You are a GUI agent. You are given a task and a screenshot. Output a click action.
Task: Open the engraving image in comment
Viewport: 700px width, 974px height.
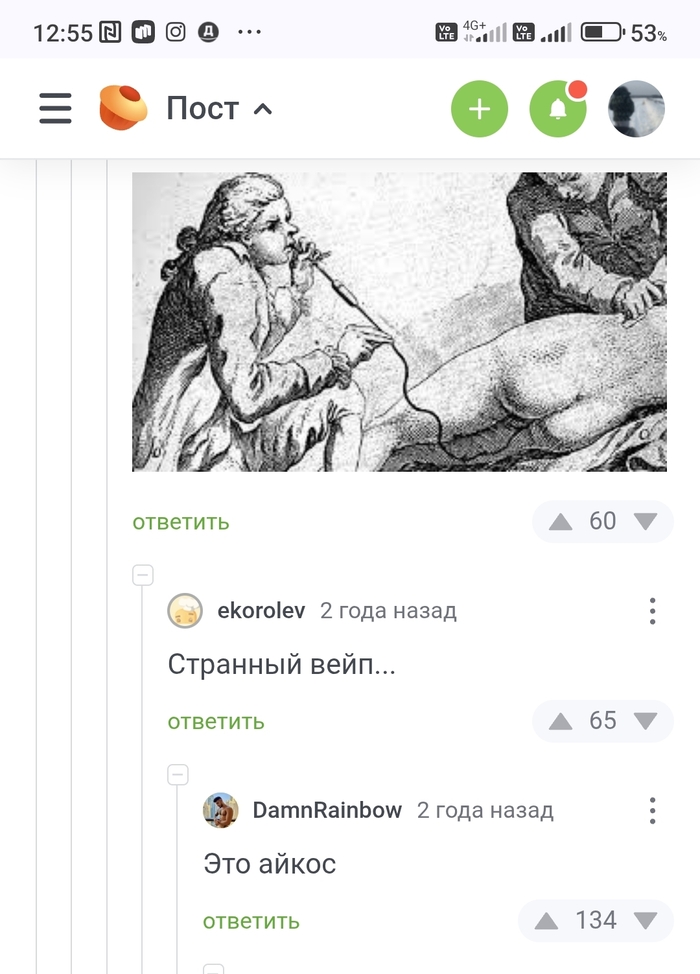399,322
